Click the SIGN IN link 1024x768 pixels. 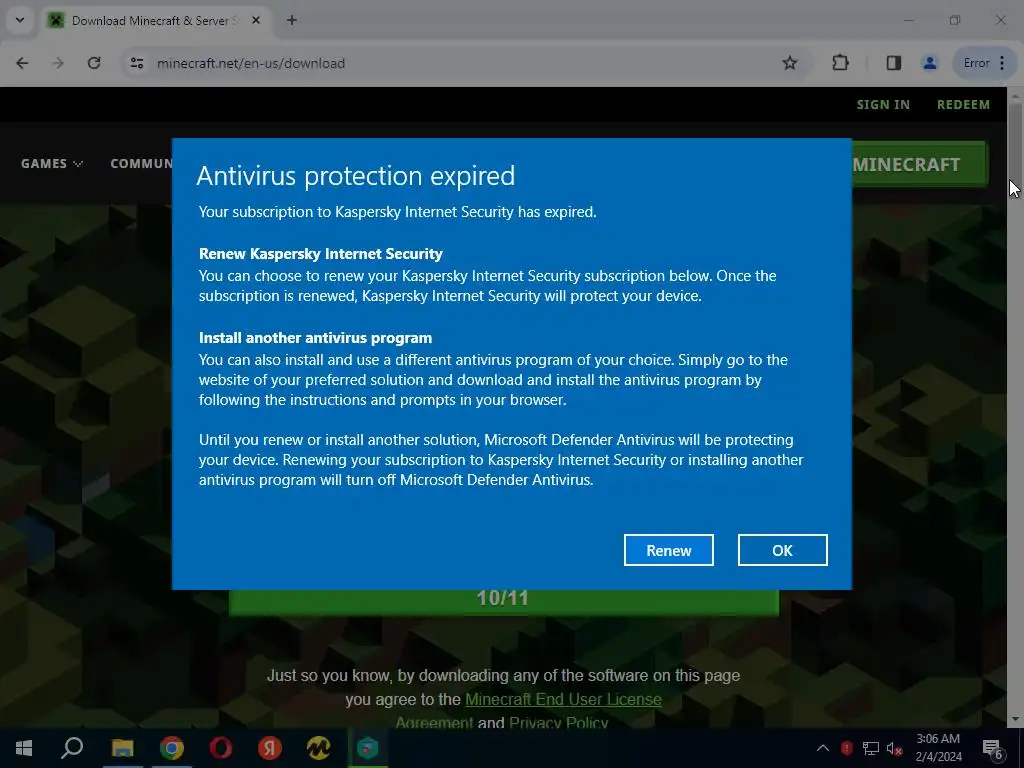883,104
